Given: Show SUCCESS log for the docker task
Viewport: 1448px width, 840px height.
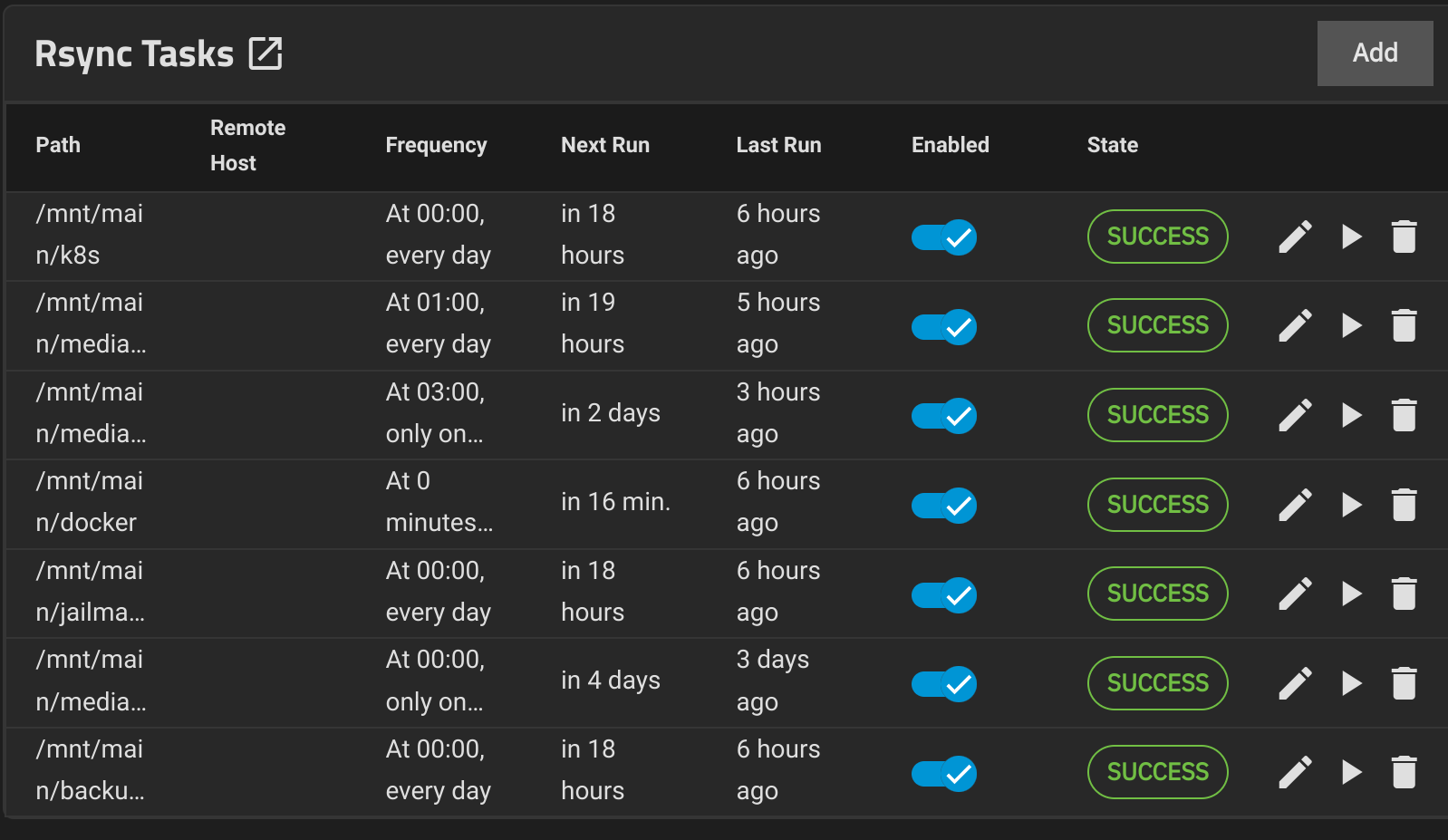Looking at the screenshot, I should (1157, 505).
